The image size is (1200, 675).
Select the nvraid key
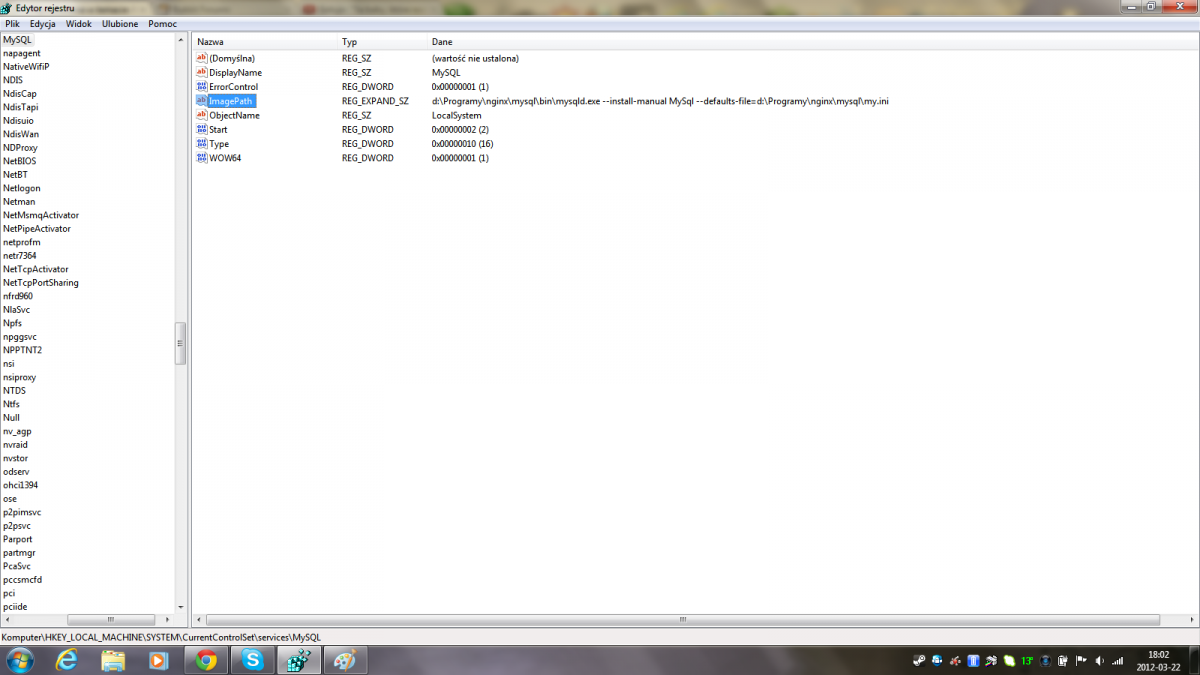coord(16,444)
